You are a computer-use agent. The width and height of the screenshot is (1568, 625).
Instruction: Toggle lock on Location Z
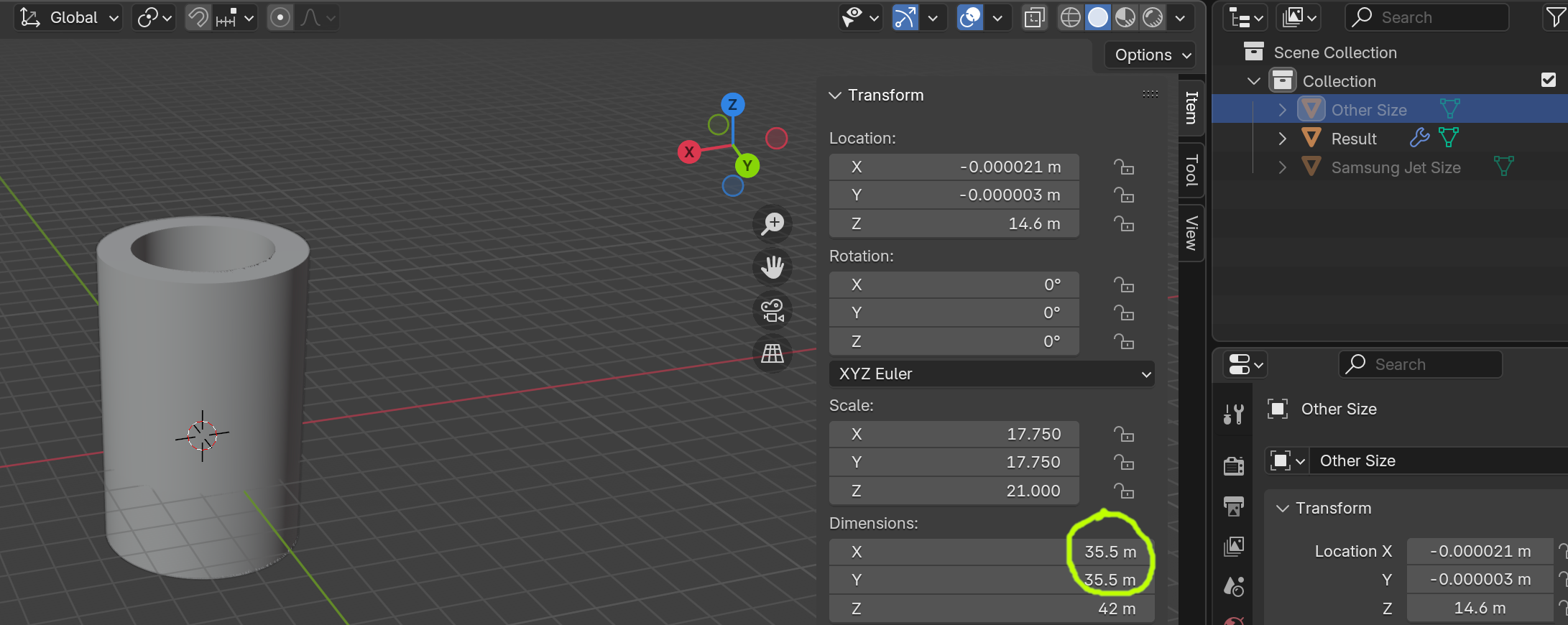pyautogui.click(x=1123, y=223)
